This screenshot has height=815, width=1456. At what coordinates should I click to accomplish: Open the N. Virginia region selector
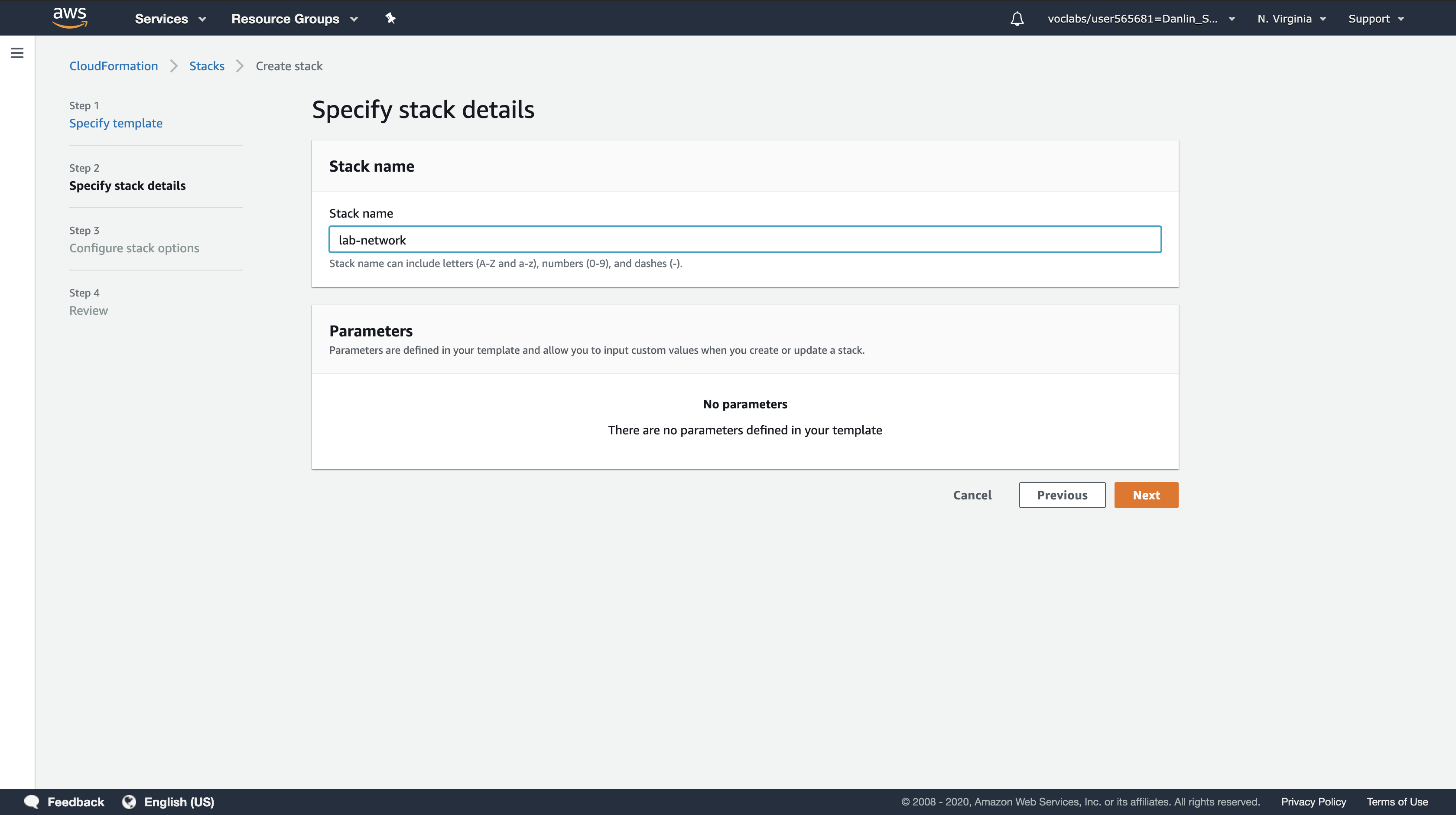click(x=1291, y=19)
